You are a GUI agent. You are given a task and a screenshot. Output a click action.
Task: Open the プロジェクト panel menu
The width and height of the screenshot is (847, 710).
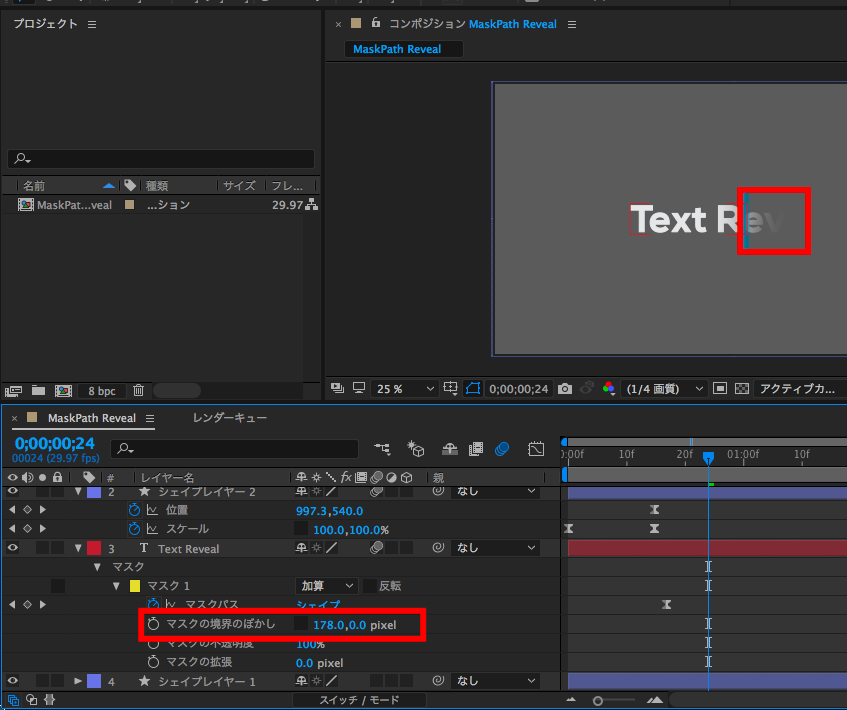click(92, 24)
